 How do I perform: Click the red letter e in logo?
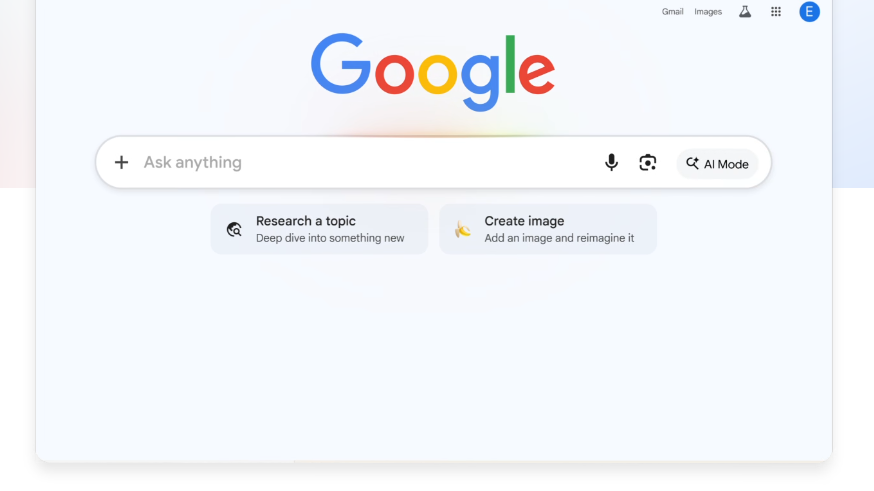[536, 72]
